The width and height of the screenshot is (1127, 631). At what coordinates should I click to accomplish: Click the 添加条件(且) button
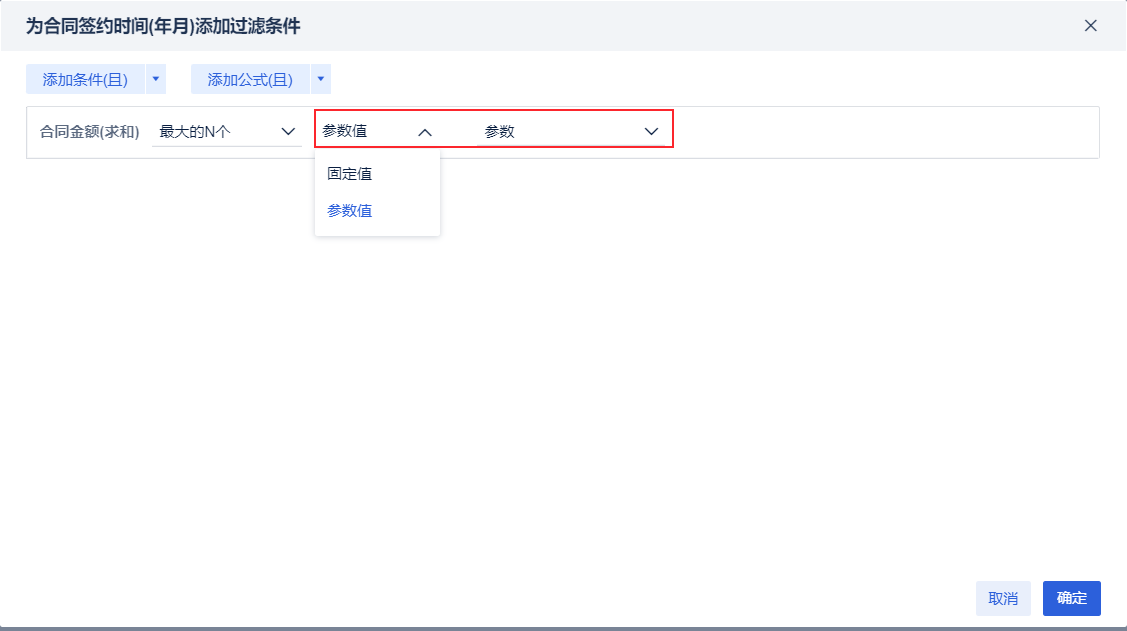pyautogui.click(x=85, y=79)
